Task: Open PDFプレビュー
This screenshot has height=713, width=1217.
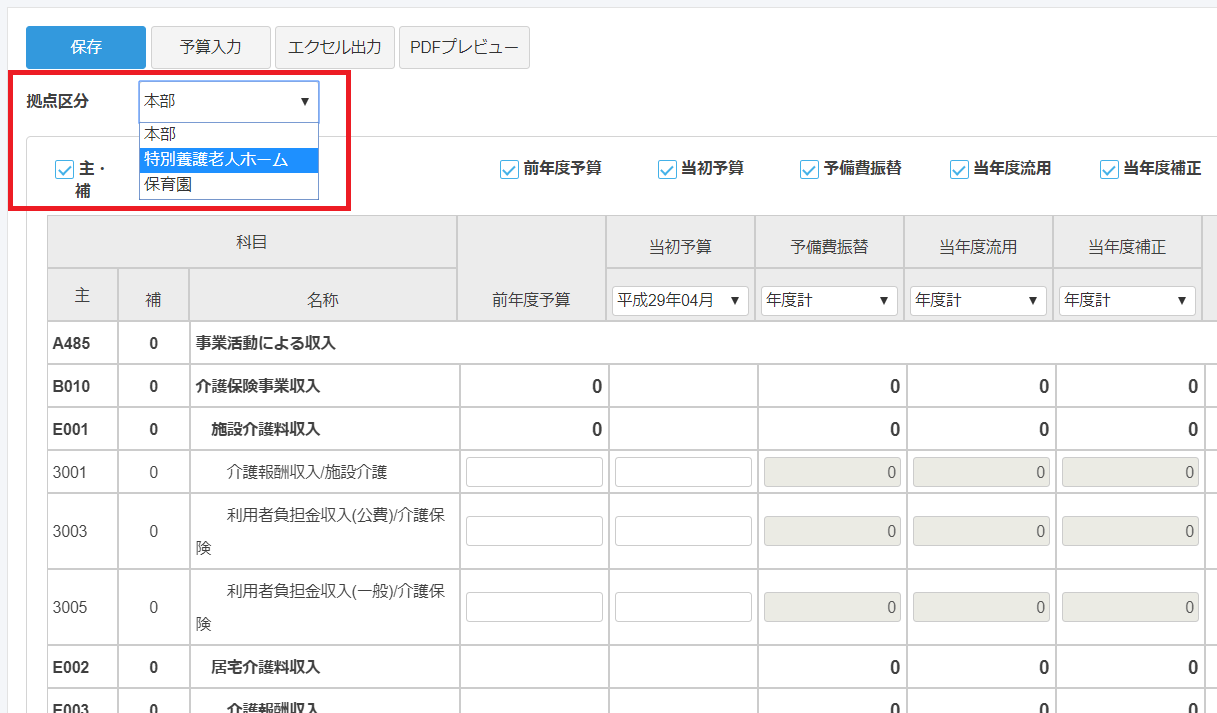Action: click(x=464, y=47)
